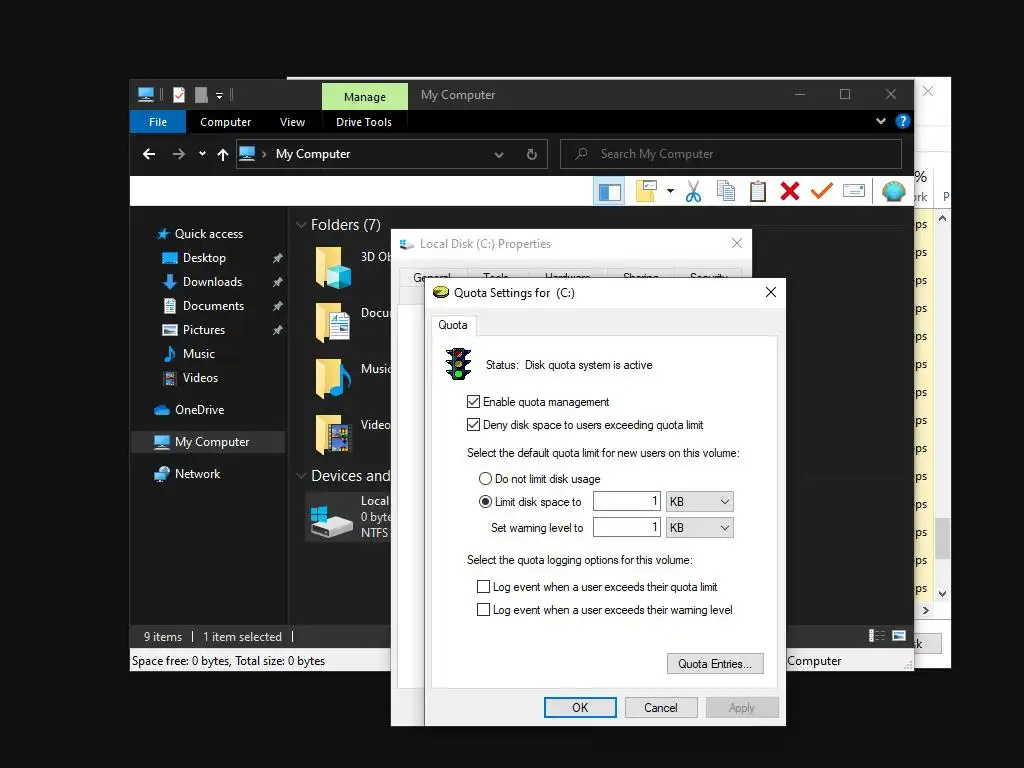Click OK in Quota Settings dialog
The image size is (1024, 768).
pos(580,707)
